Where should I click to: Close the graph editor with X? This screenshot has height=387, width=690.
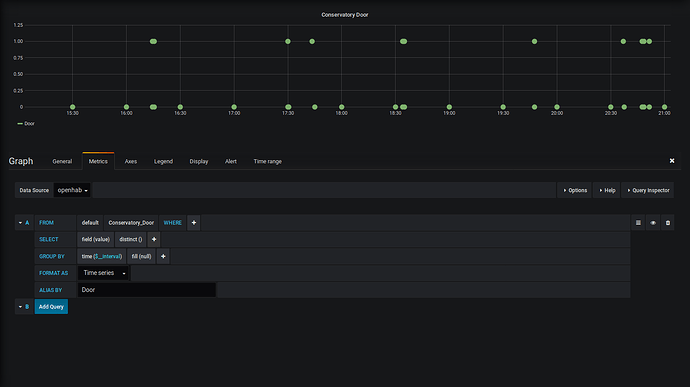(x=672, y=161)
